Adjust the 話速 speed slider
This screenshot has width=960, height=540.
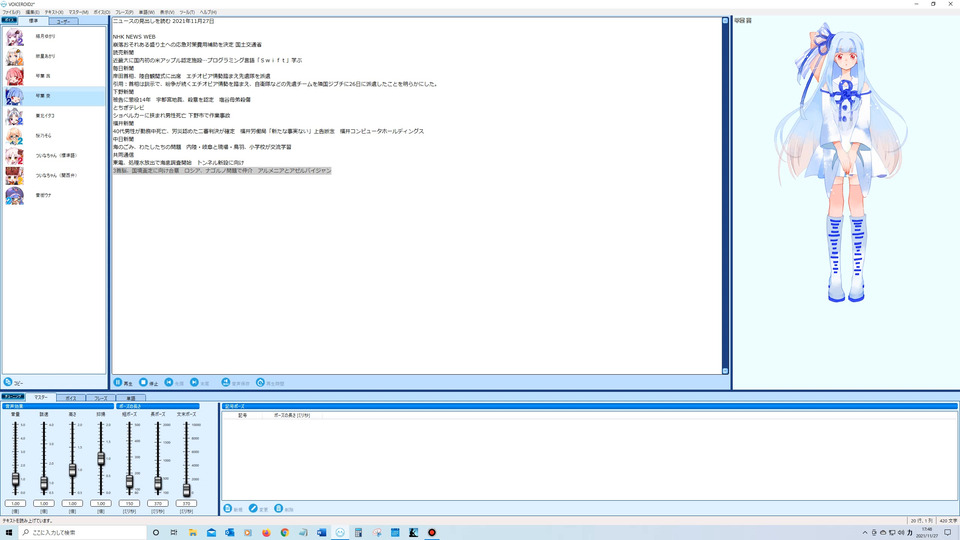[x=44, y=483]
